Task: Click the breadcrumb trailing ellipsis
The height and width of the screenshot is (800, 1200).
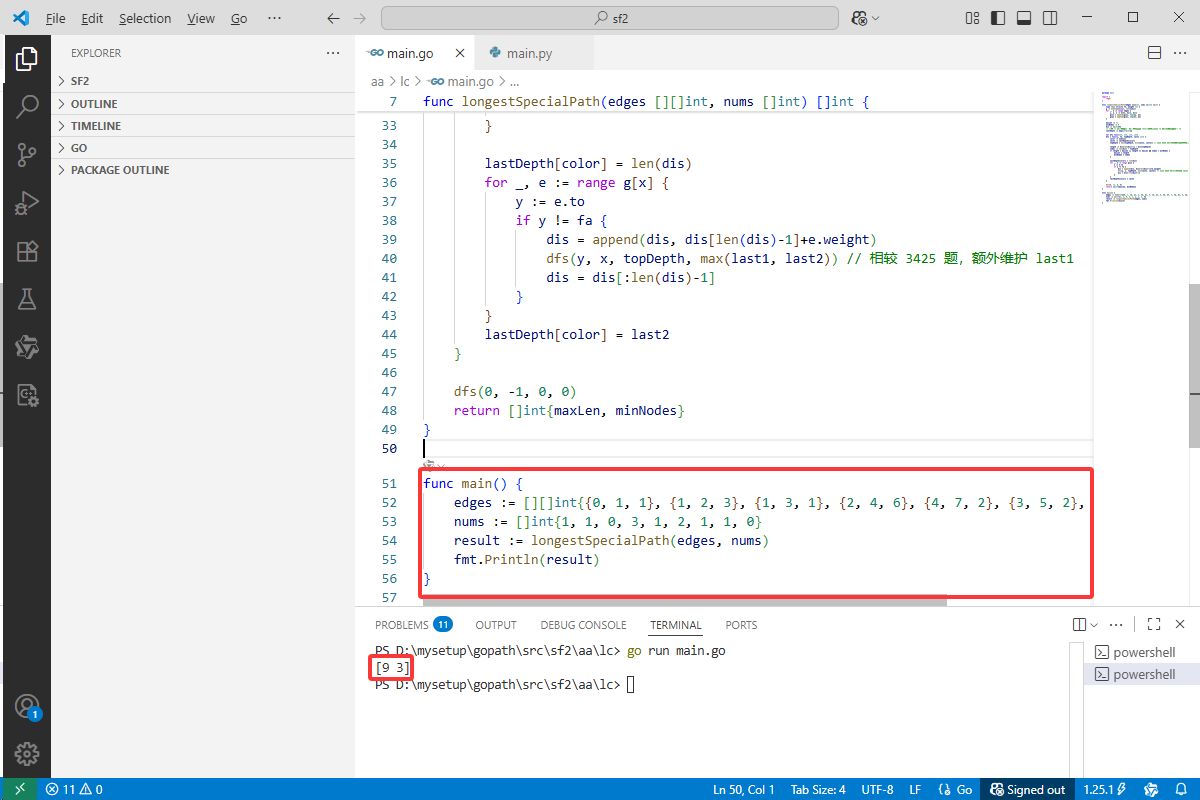Action: (515, 81)
